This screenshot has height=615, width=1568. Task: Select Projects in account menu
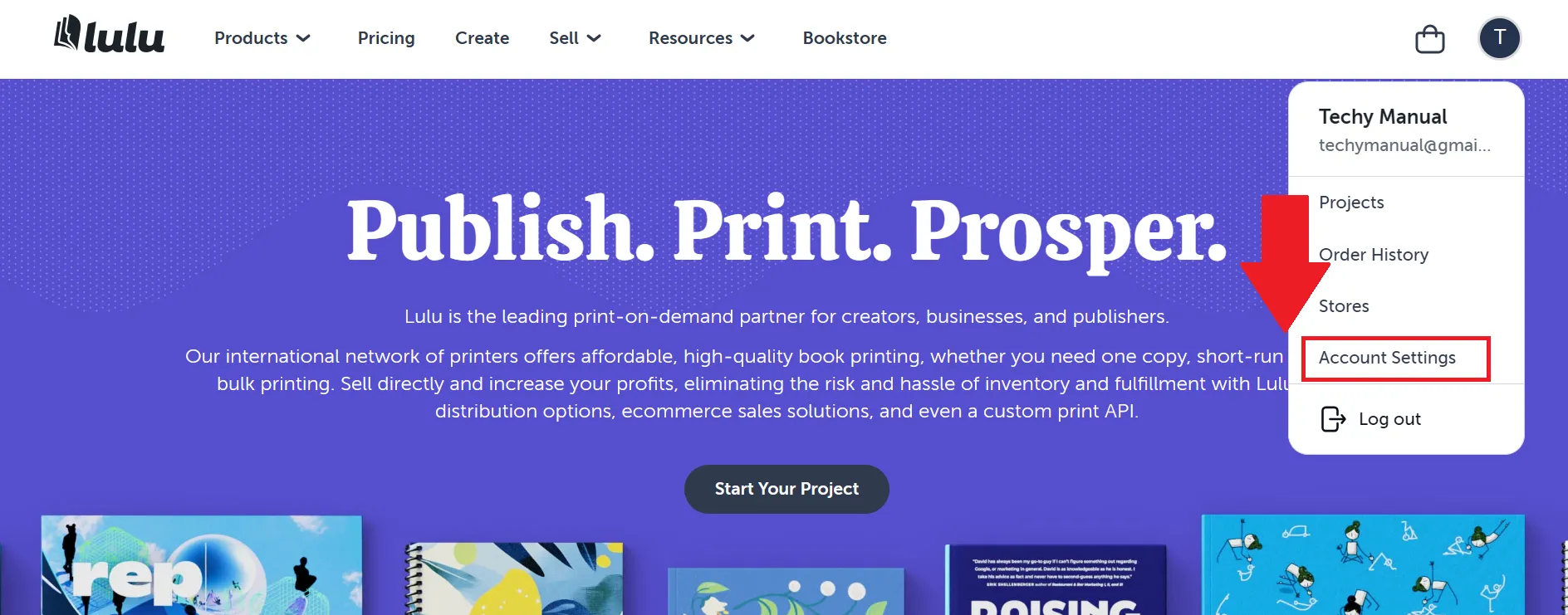tap(1351, 203)
